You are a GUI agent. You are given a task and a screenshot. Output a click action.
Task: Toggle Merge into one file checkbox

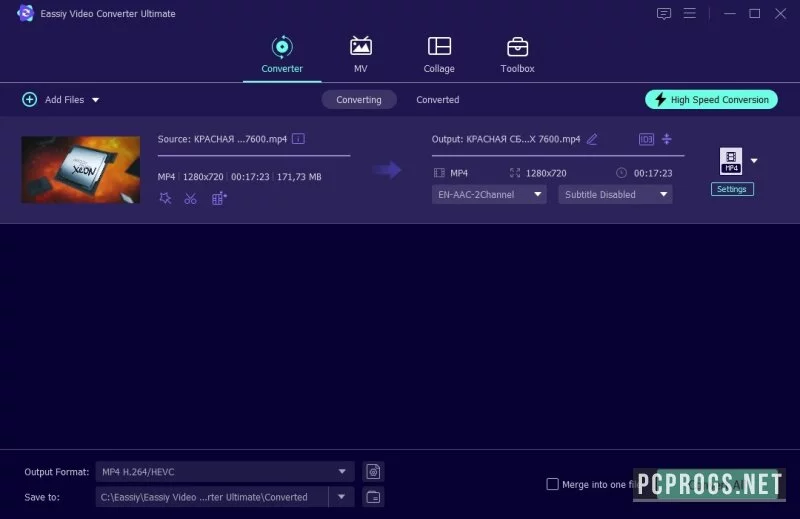coord(553,484)
